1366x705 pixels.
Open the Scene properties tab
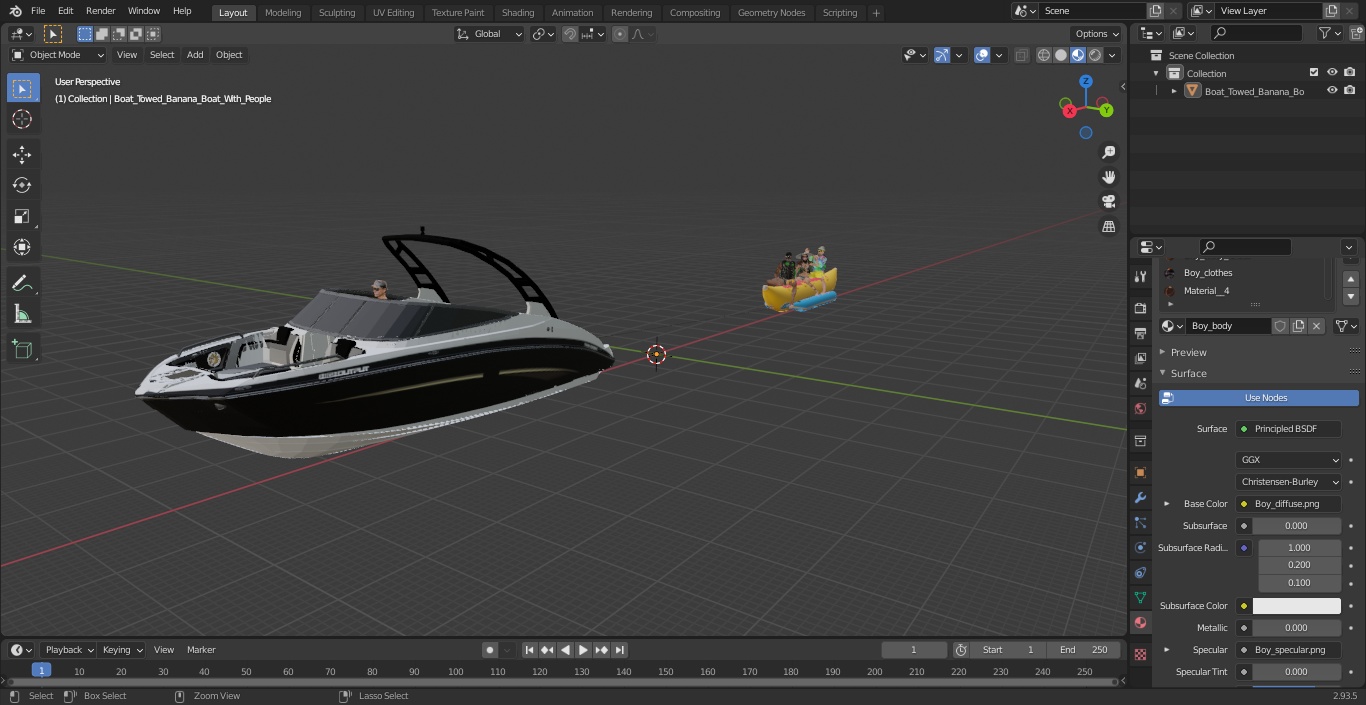tap(1140, 383)
